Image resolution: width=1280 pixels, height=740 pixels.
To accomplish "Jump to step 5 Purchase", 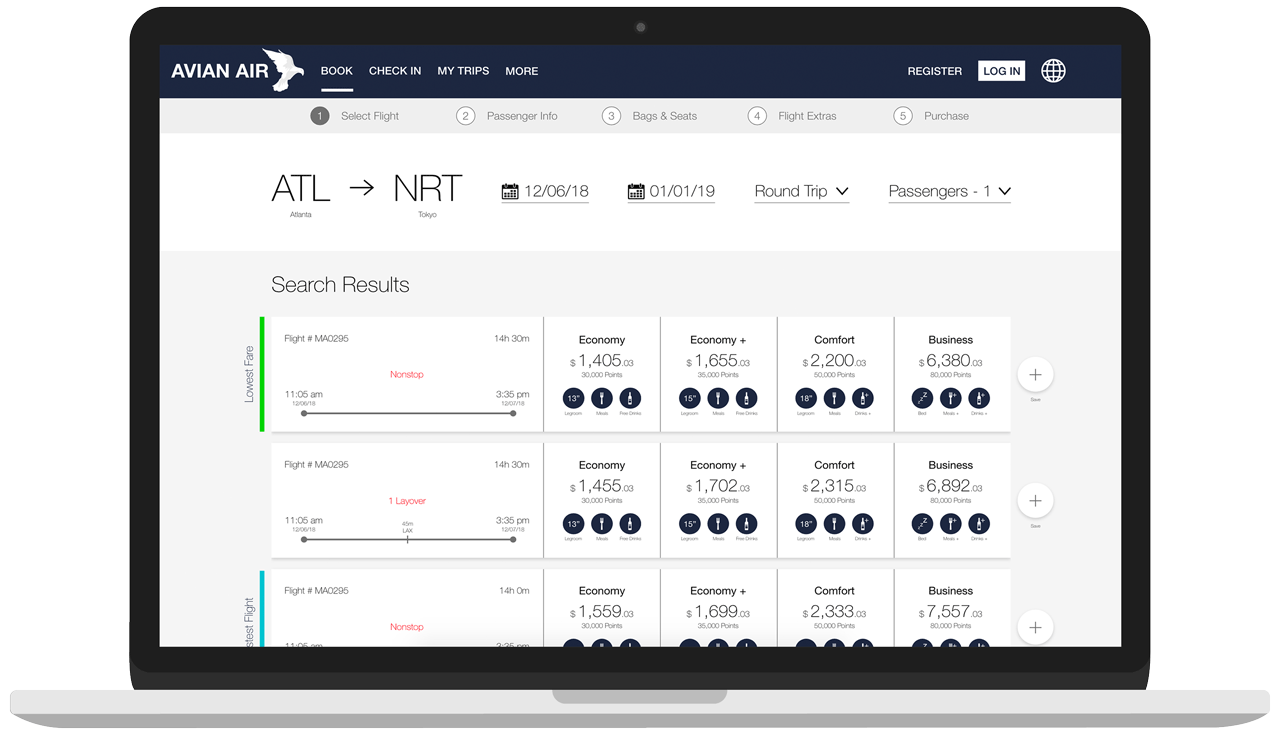I will tap(932, 116).
